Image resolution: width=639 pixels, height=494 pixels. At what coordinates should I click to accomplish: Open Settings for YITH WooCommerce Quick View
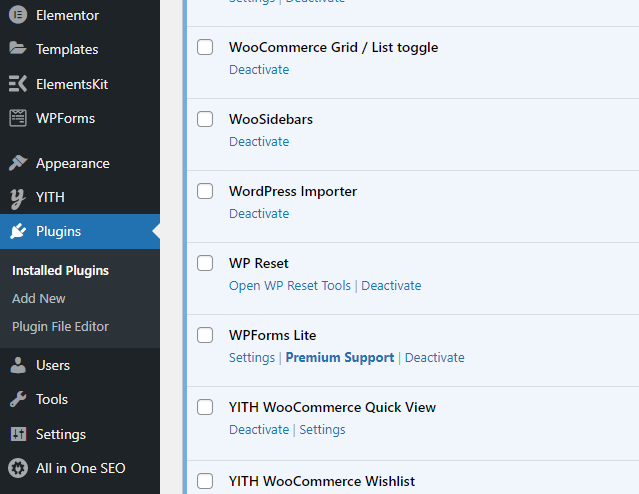[x=322, y=429]
